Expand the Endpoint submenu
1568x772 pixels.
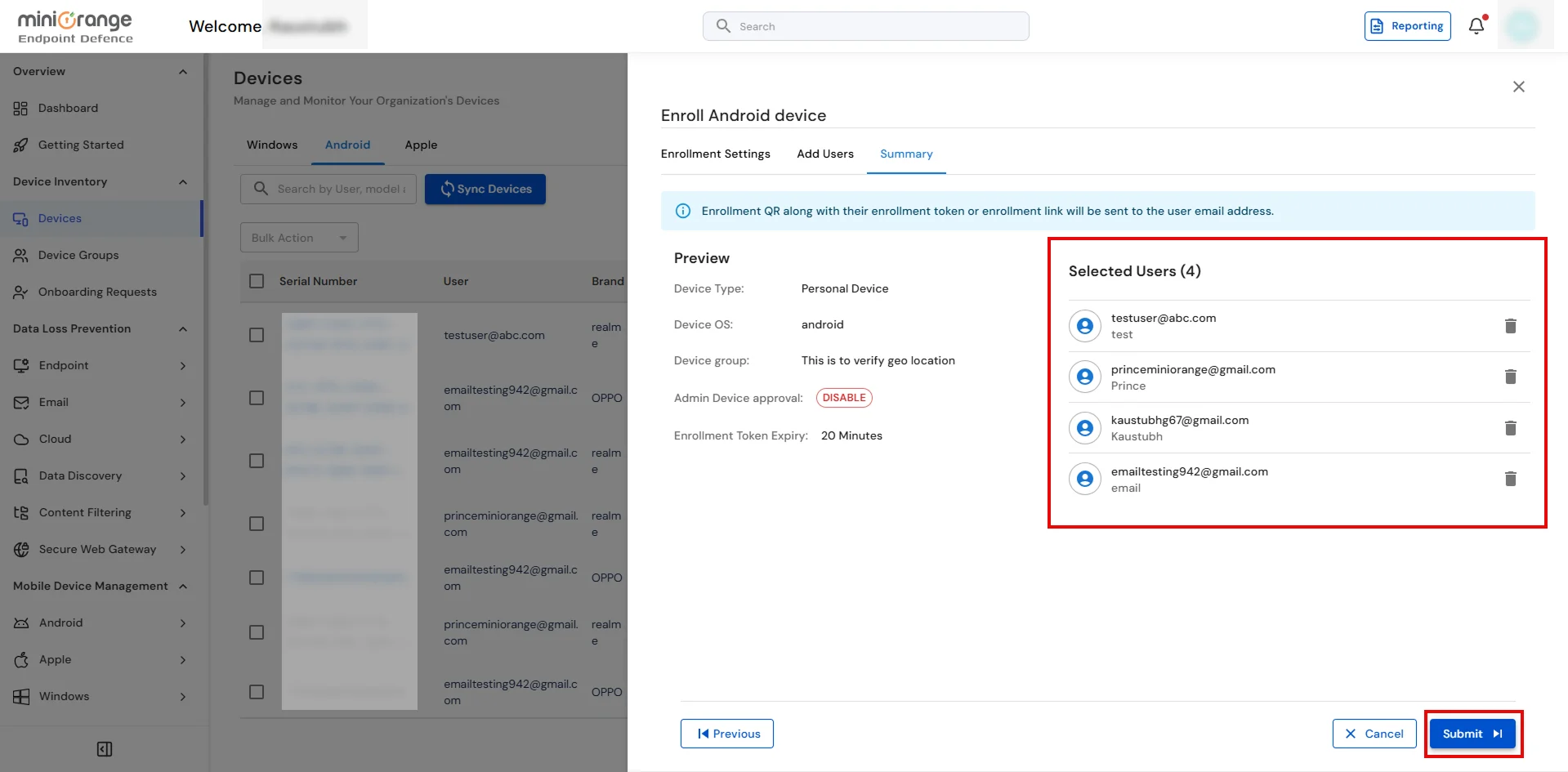(183, 366)
